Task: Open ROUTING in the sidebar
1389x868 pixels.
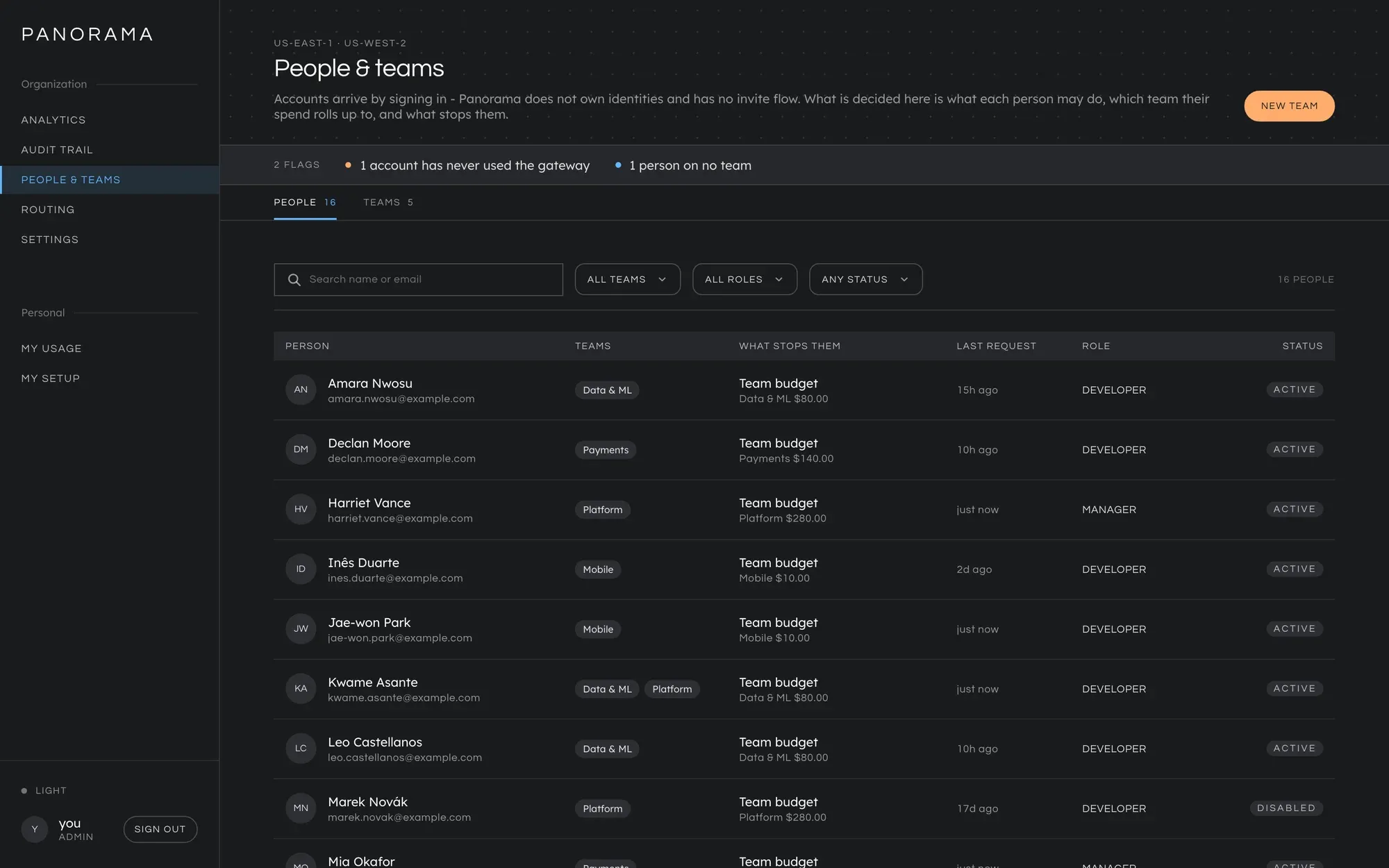Action: (x=110, y=210)
